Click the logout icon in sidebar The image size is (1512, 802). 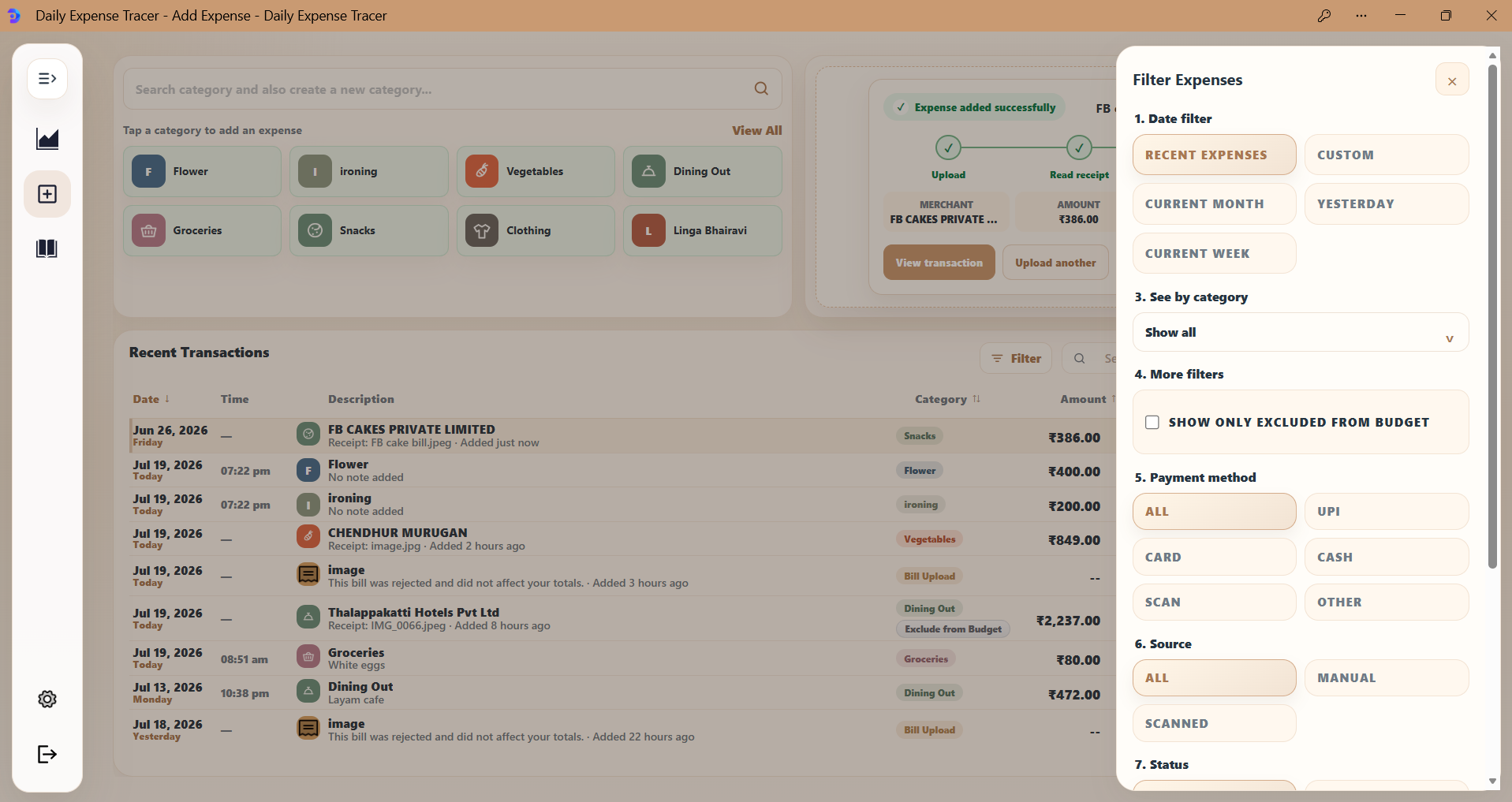coord(47,755)
